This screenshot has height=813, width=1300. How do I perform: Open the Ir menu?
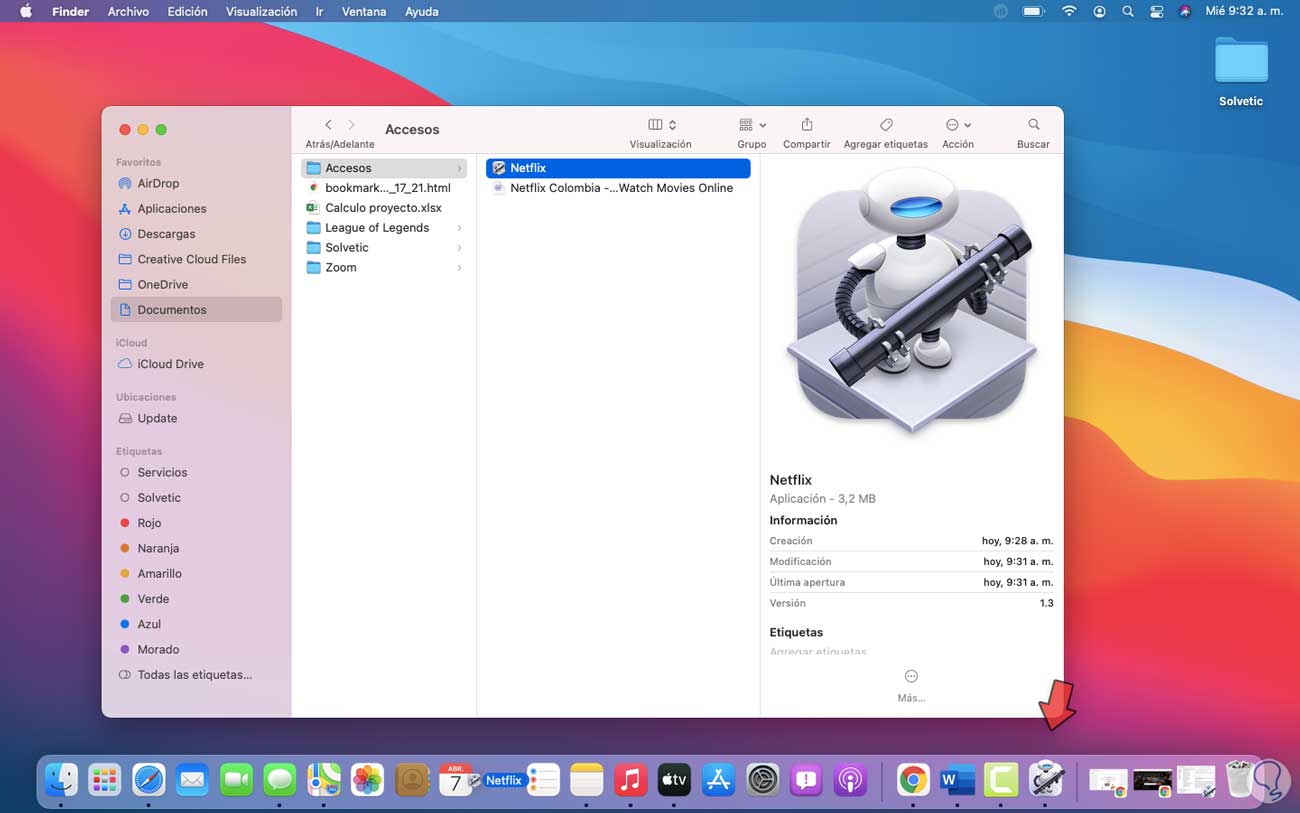point(319,11)
